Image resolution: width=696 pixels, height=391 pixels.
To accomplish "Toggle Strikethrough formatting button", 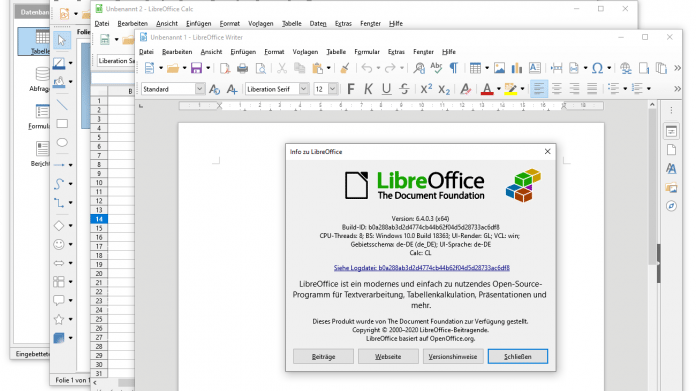I will point(404,89).
